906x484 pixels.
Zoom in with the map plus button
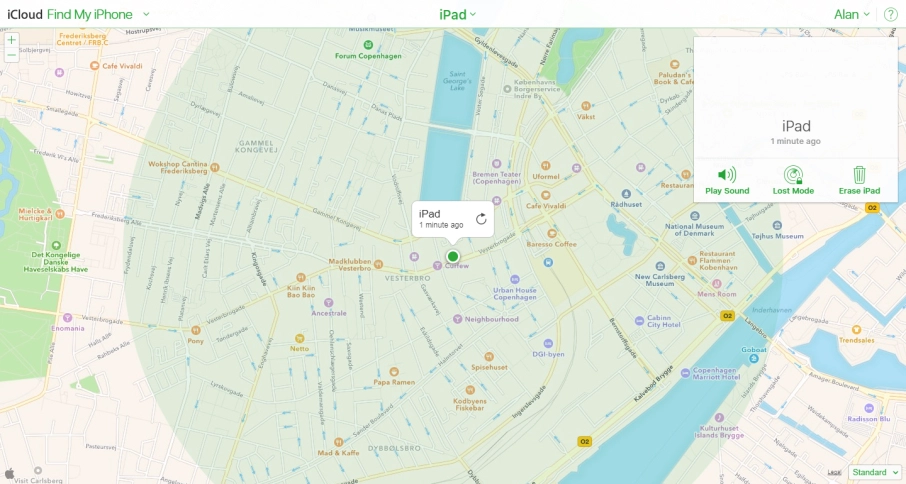point(12,40)
